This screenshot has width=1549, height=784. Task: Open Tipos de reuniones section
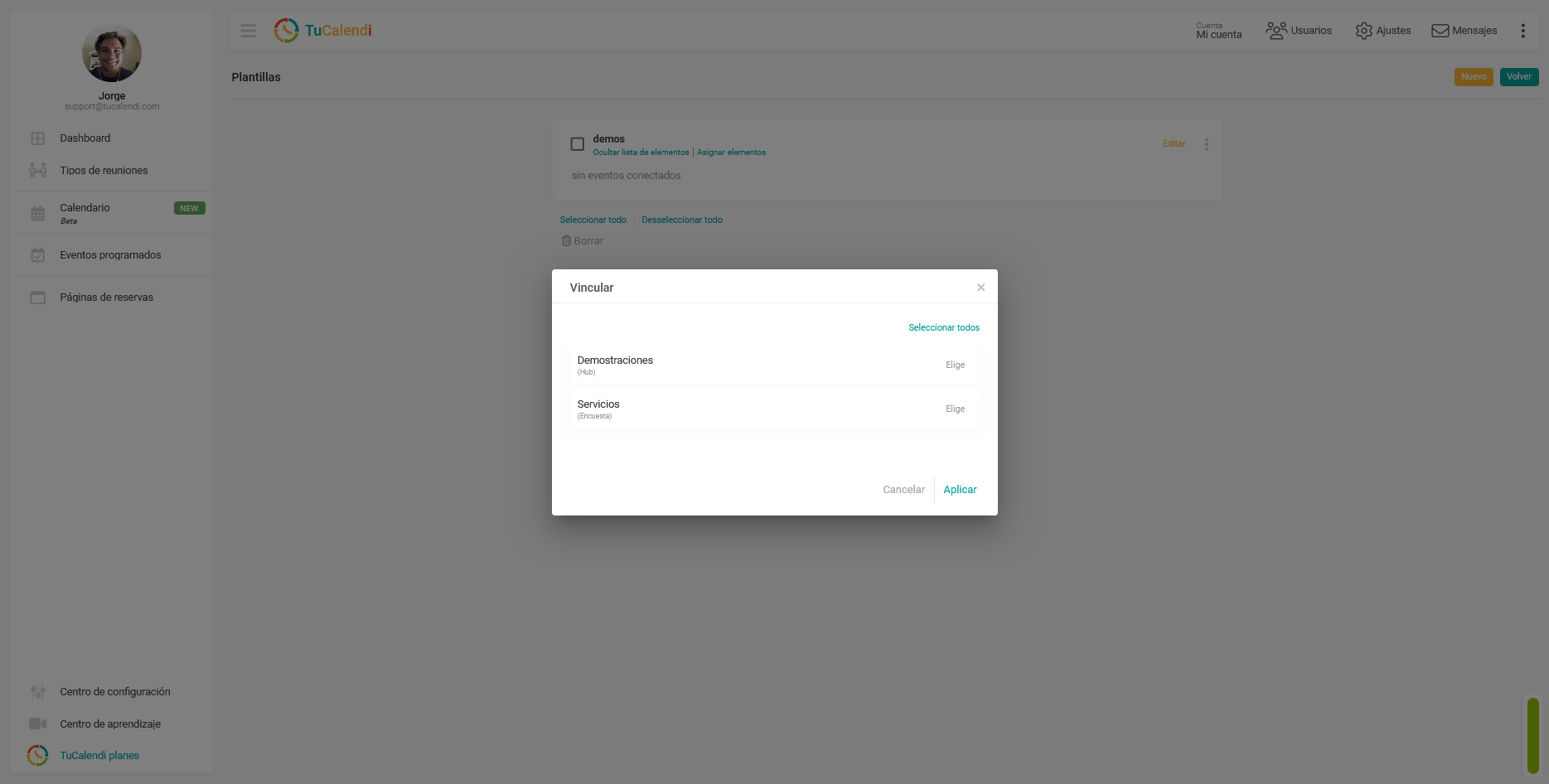(x=104, y=171)
